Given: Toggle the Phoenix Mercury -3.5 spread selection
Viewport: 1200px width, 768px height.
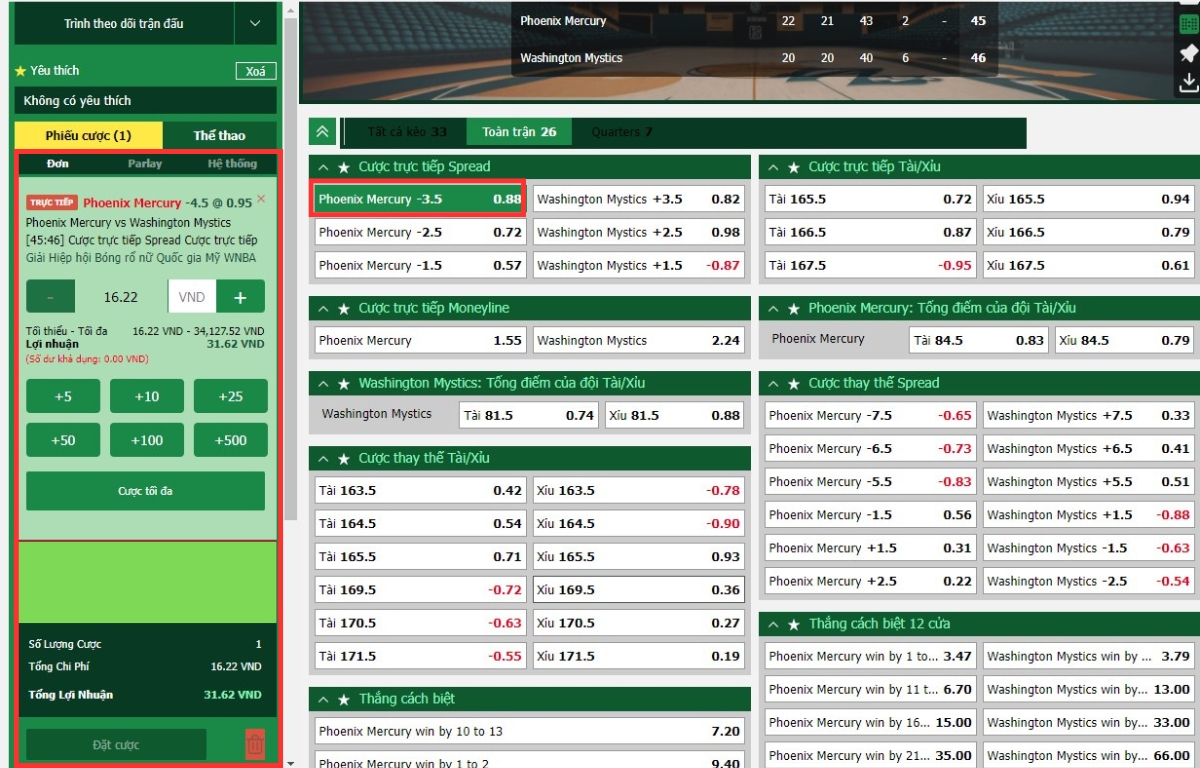Looking at the screenshot, I should pos(419,199).
